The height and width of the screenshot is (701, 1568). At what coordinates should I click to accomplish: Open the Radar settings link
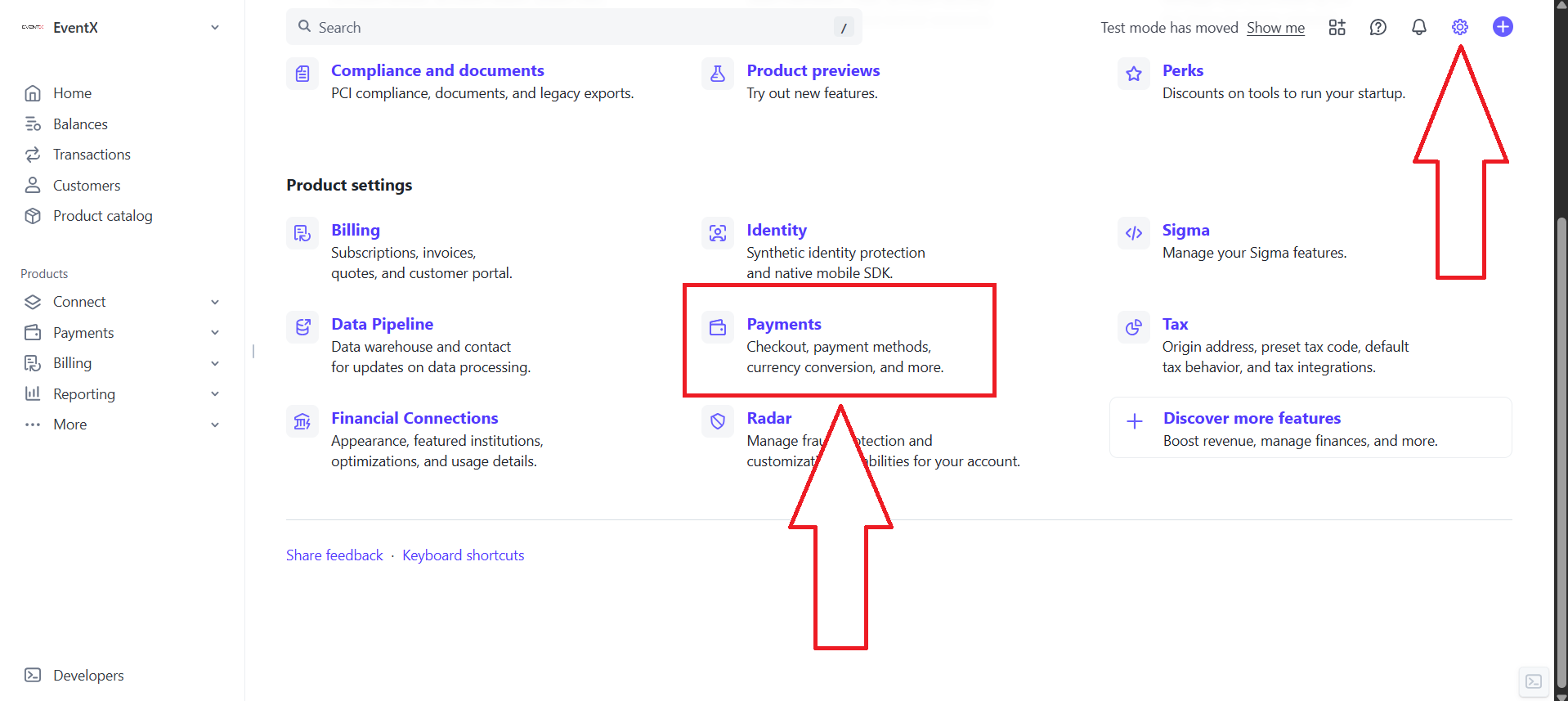coord(769,418)
